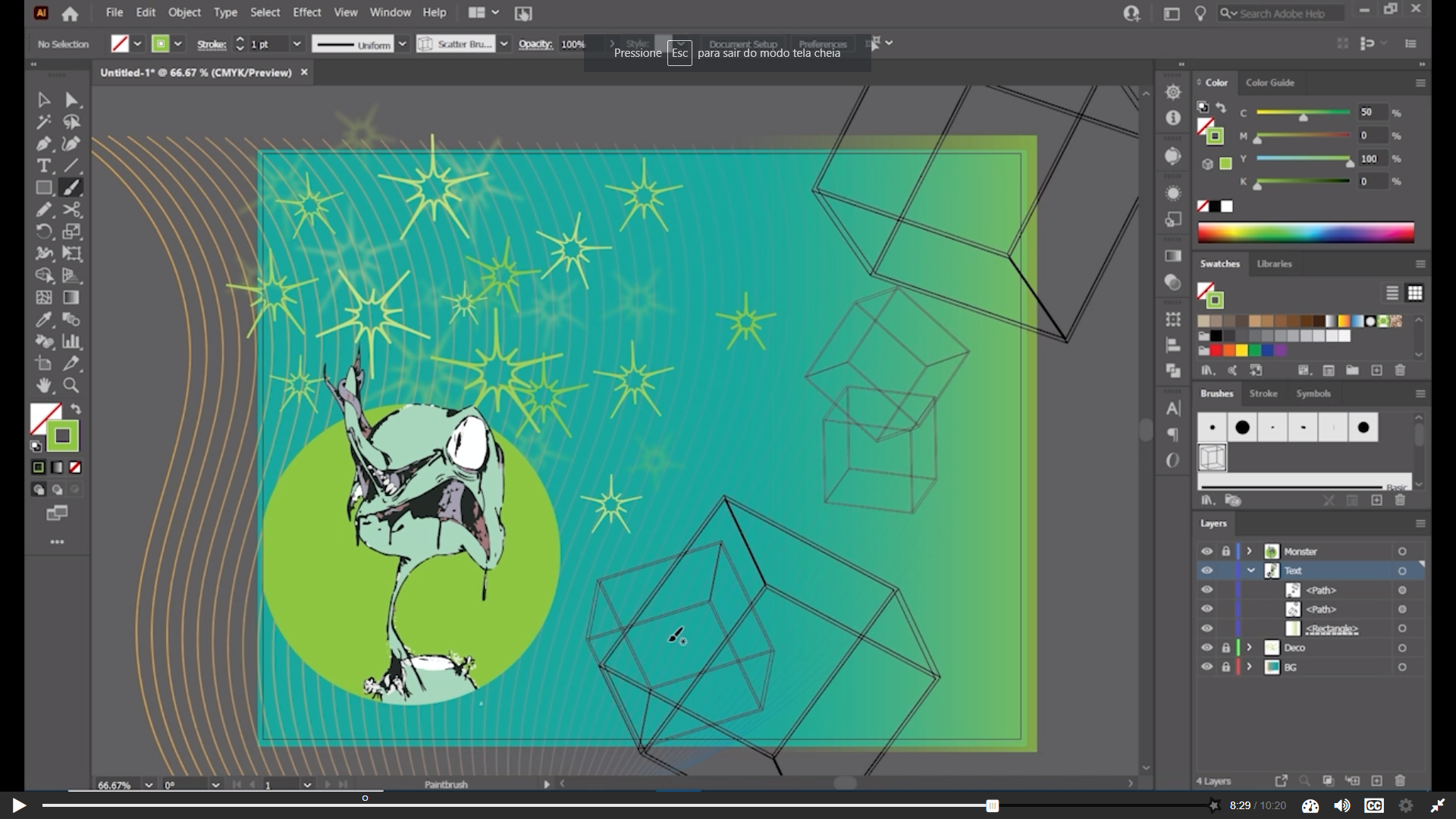
Task: Select the Zoom tool
Action: [x=71, y=385]
